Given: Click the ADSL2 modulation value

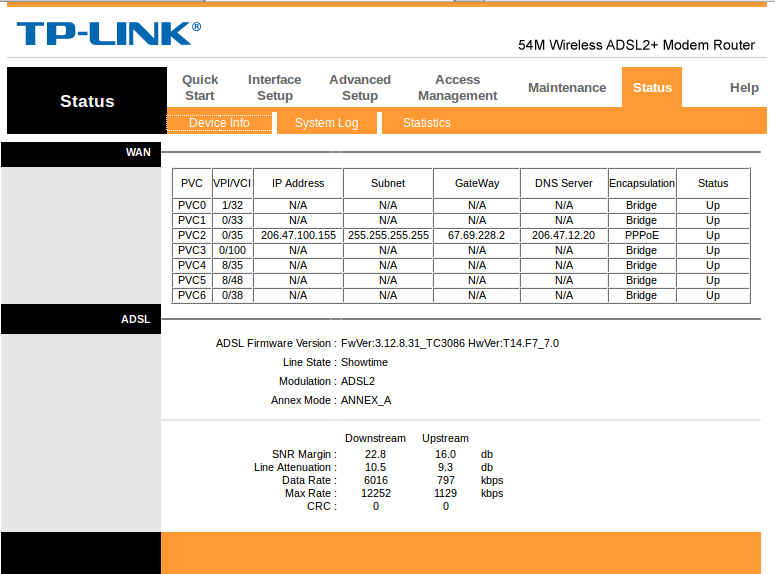Looking at the screenshot, I should coord(358,381).
